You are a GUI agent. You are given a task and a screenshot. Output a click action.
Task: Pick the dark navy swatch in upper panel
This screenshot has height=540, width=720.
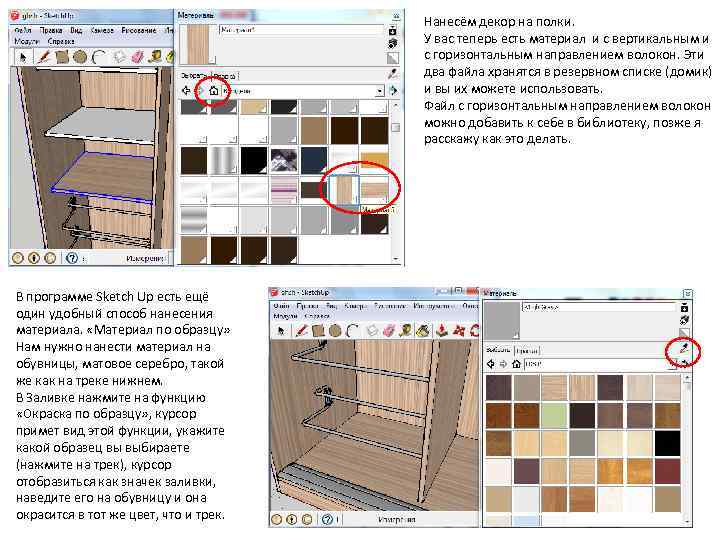click(314, 160)
